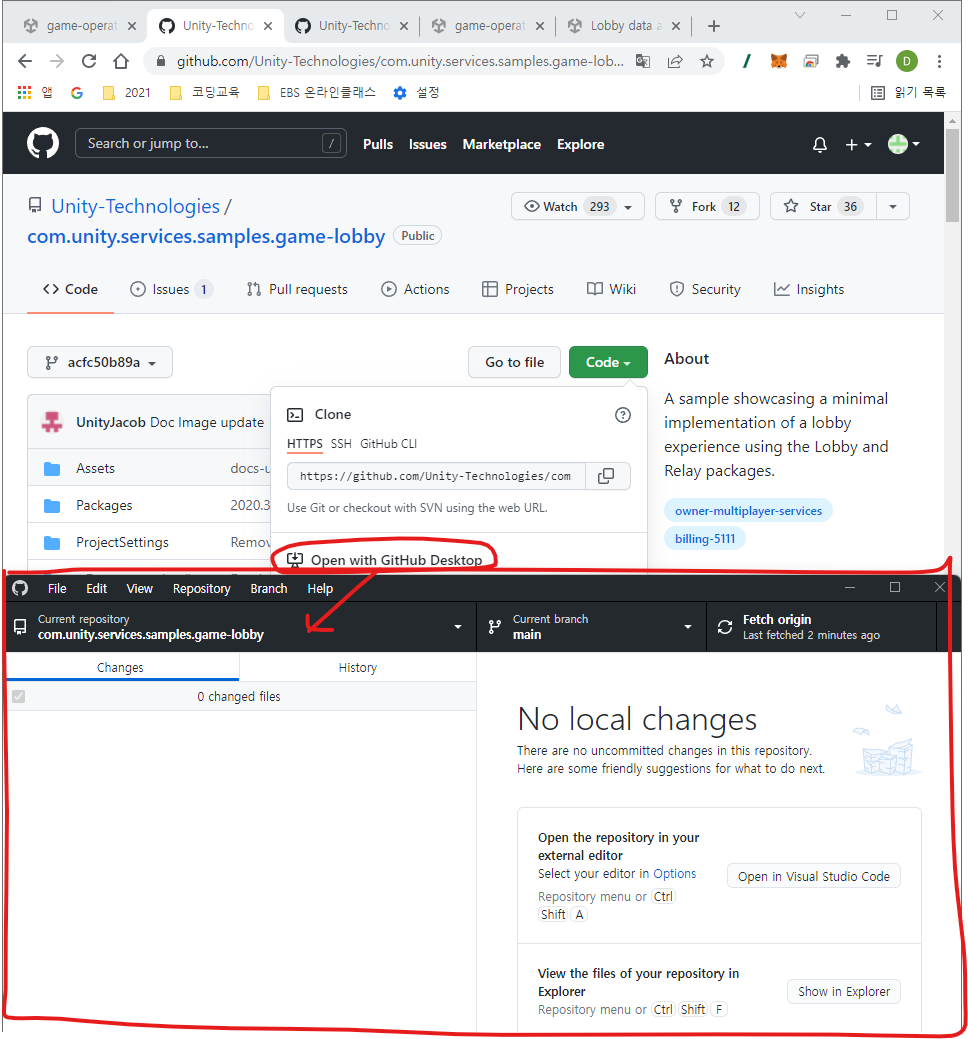The width and height of the screenshot is (968, 1039).
Task: Click the green slash extension icon
Action: click(x=747, y=61)
